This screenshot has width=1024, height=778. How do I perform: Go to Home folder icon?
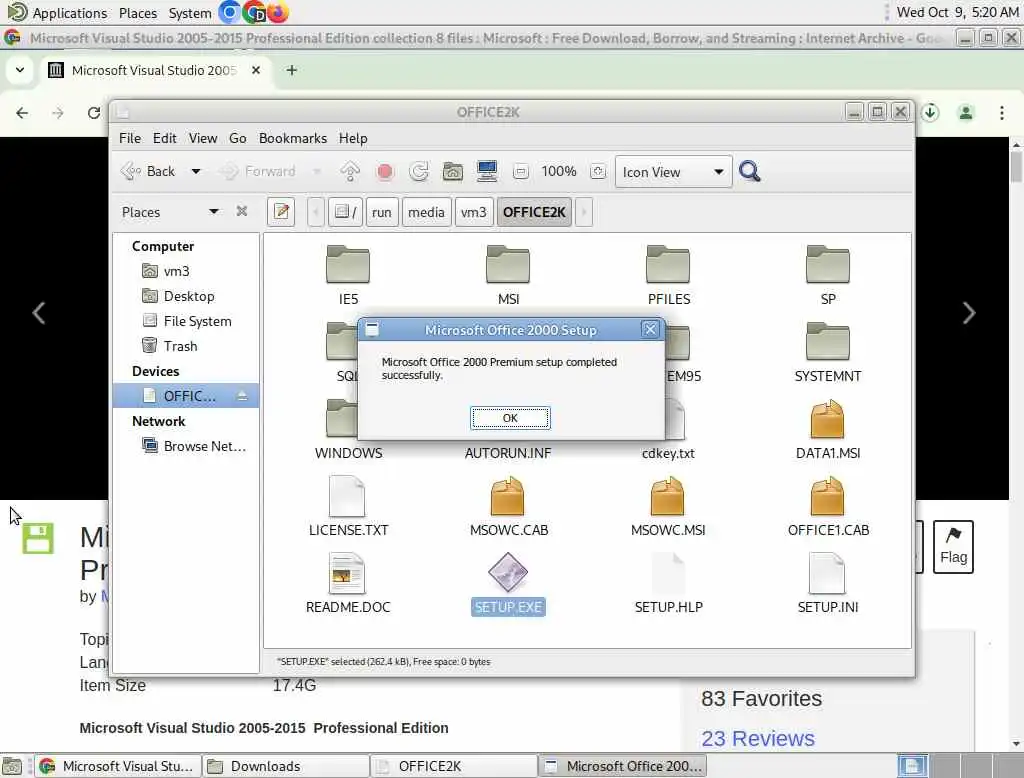coord(453,171)
